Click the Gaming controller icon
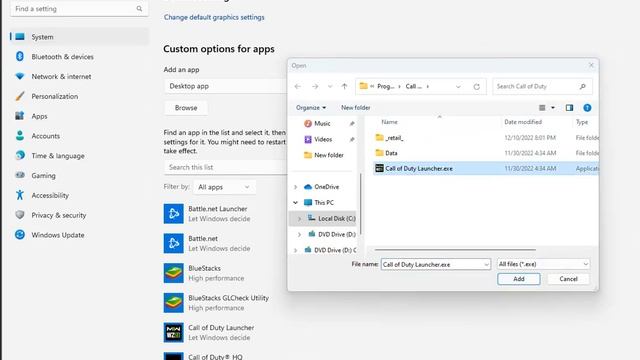Screen dimensions: 640x360 tap(20, 175)
